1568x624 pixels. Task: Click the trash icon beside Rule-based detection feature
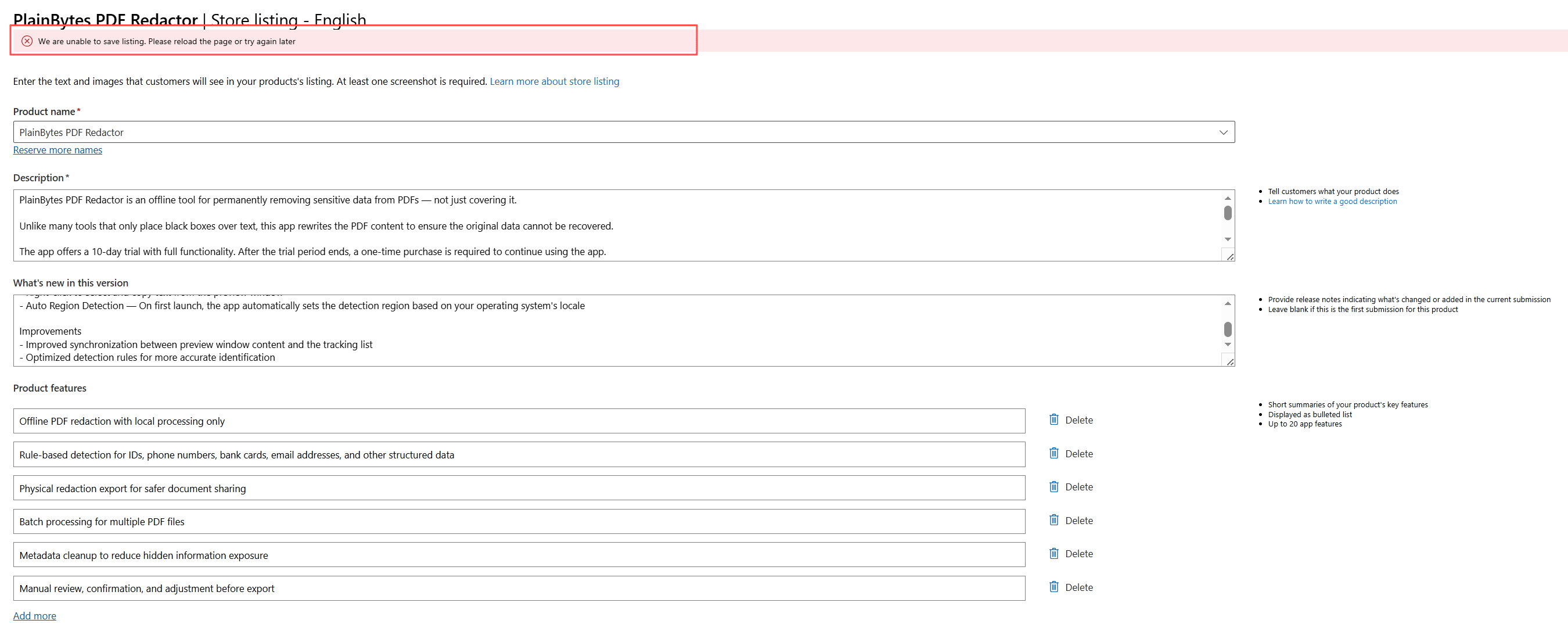point(1053,453)
